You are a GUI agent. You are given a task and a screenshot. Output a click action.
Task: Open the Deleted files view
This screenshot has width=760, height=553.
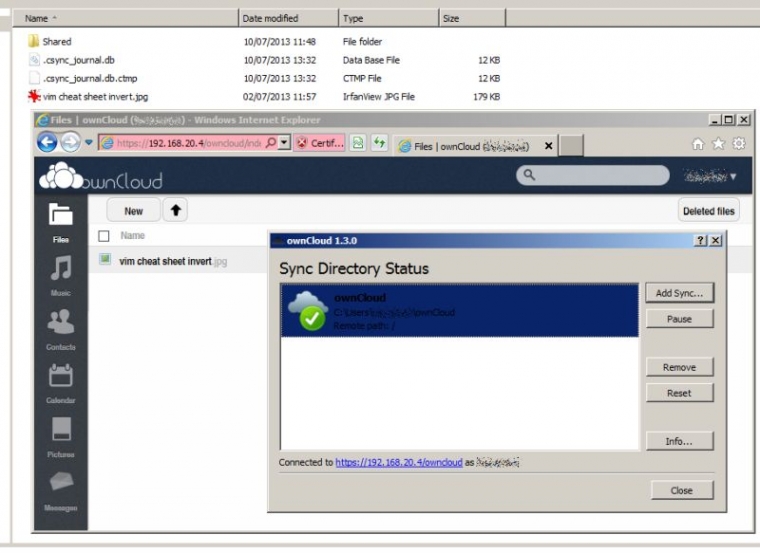(709, 211)
